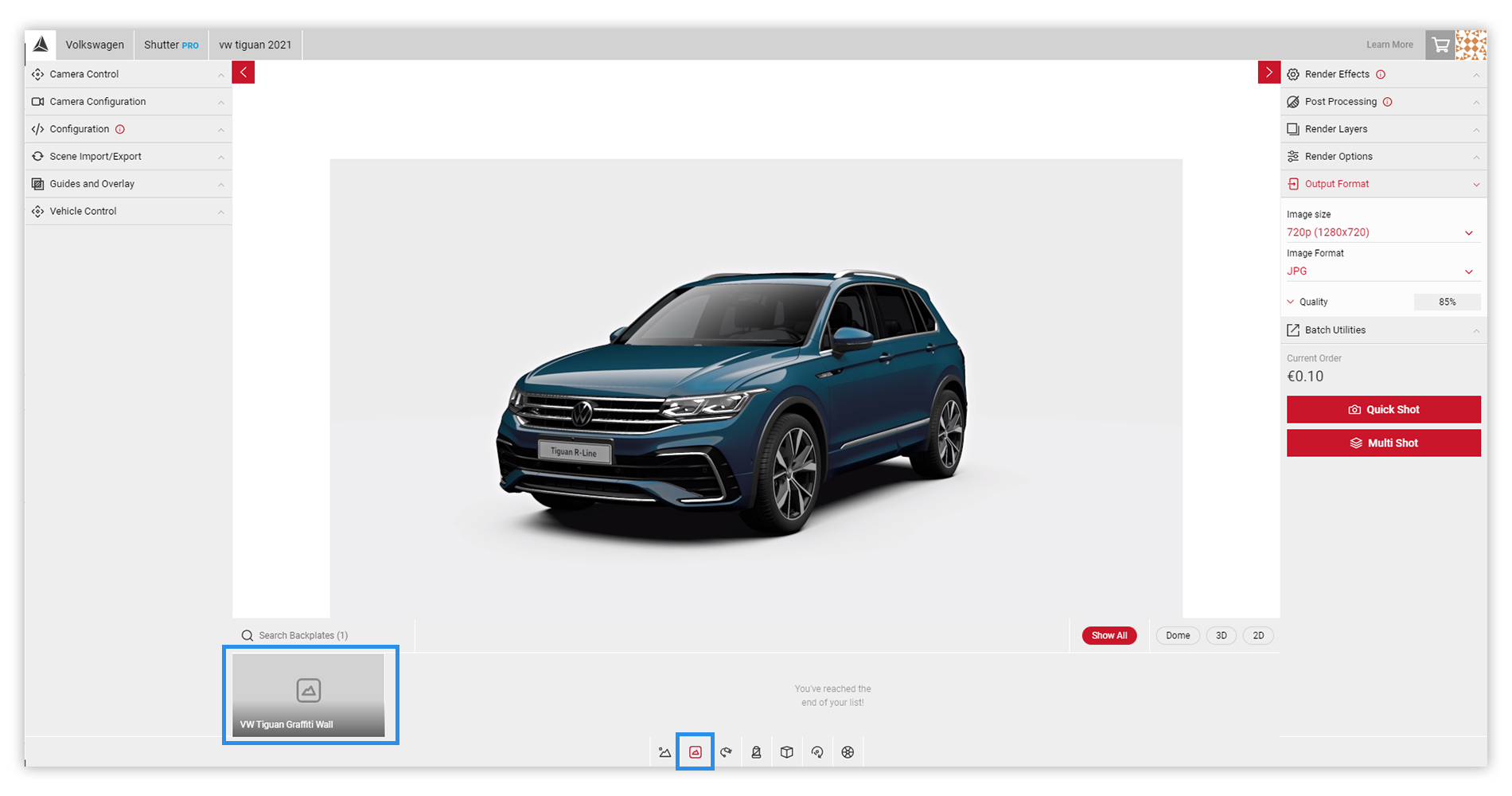Viewport: 1512px width, 796px height.
Task: Click the info icon beside Configuration
Action: click(120, 129)
